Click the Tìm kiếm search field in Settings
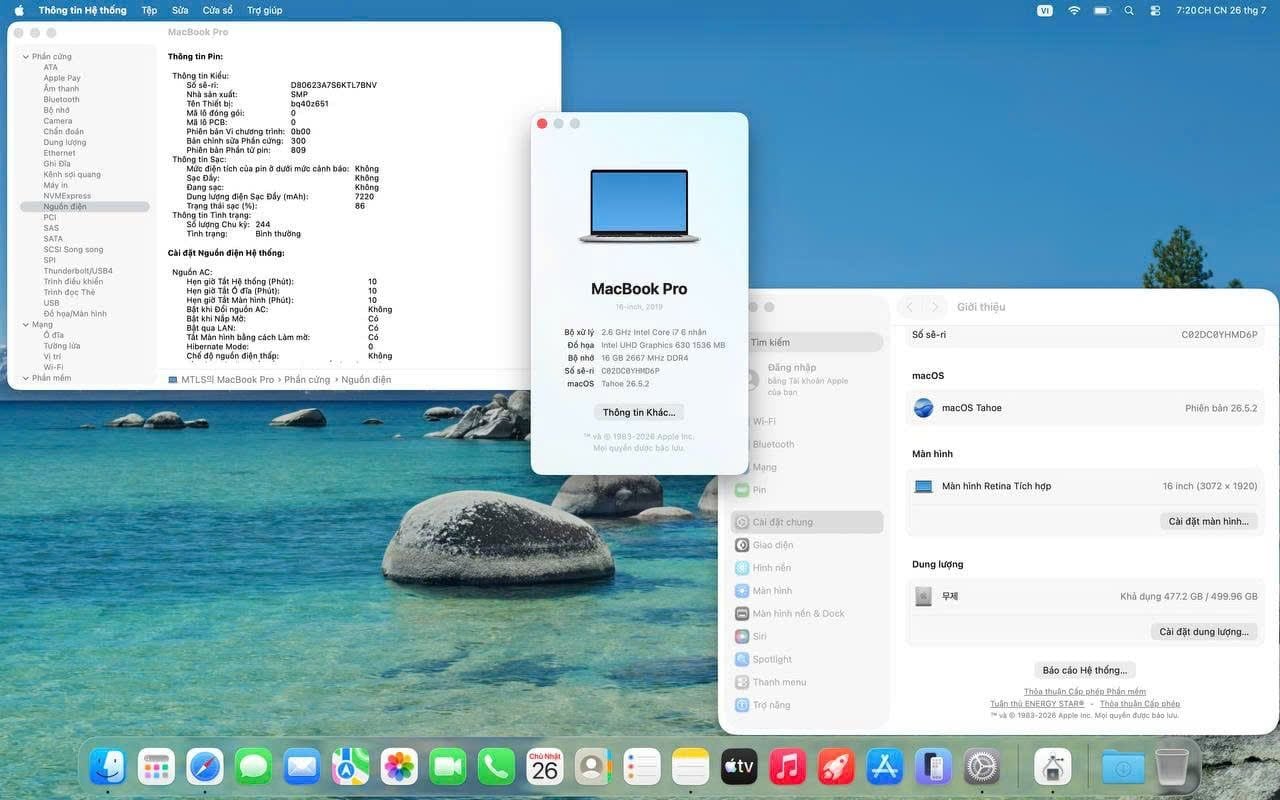The height and width of the screenshot is (800, 1280). click(808, 342)
